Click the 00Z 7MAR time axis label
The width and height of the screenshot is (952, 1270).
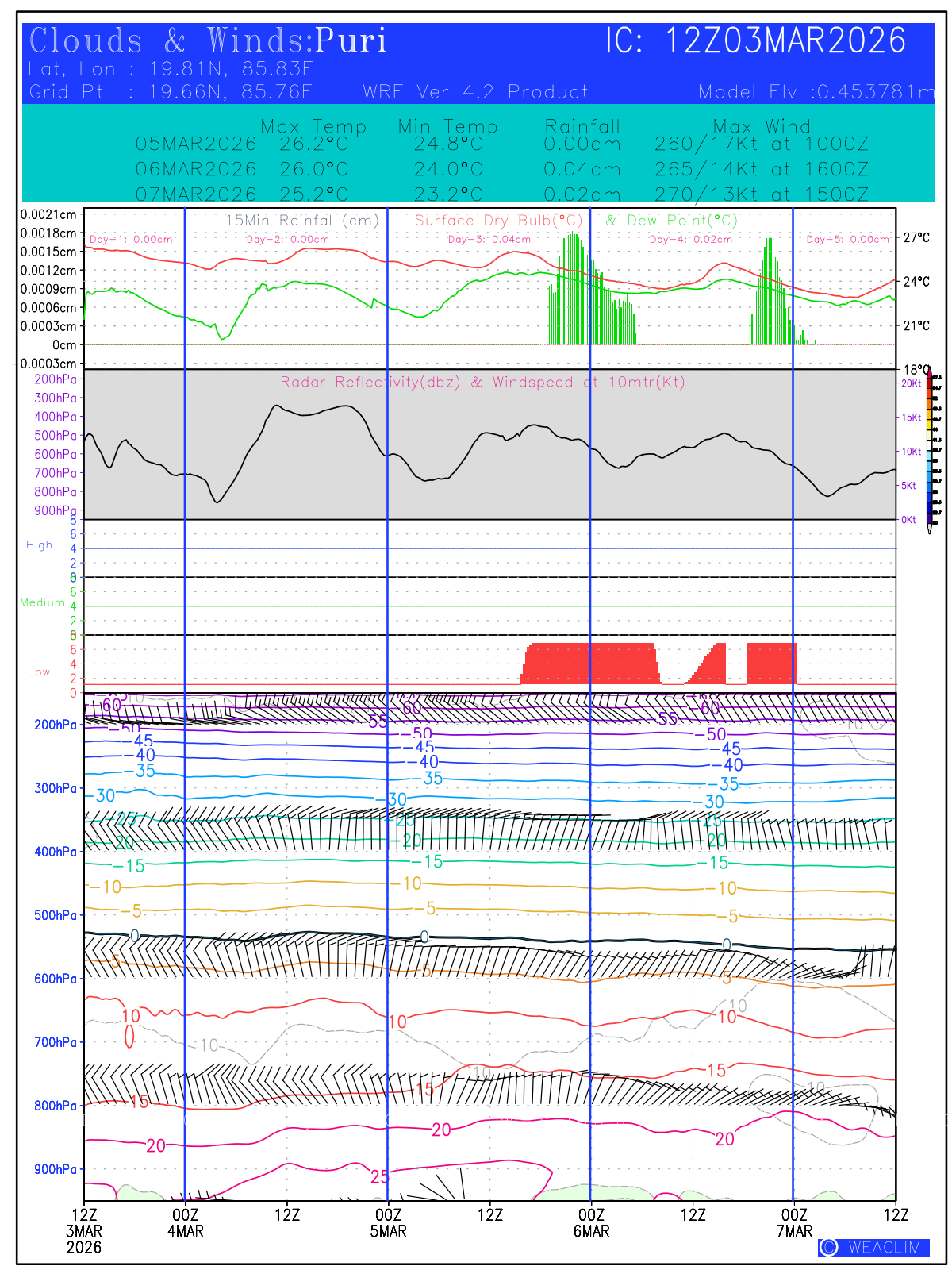(794, 1223)
